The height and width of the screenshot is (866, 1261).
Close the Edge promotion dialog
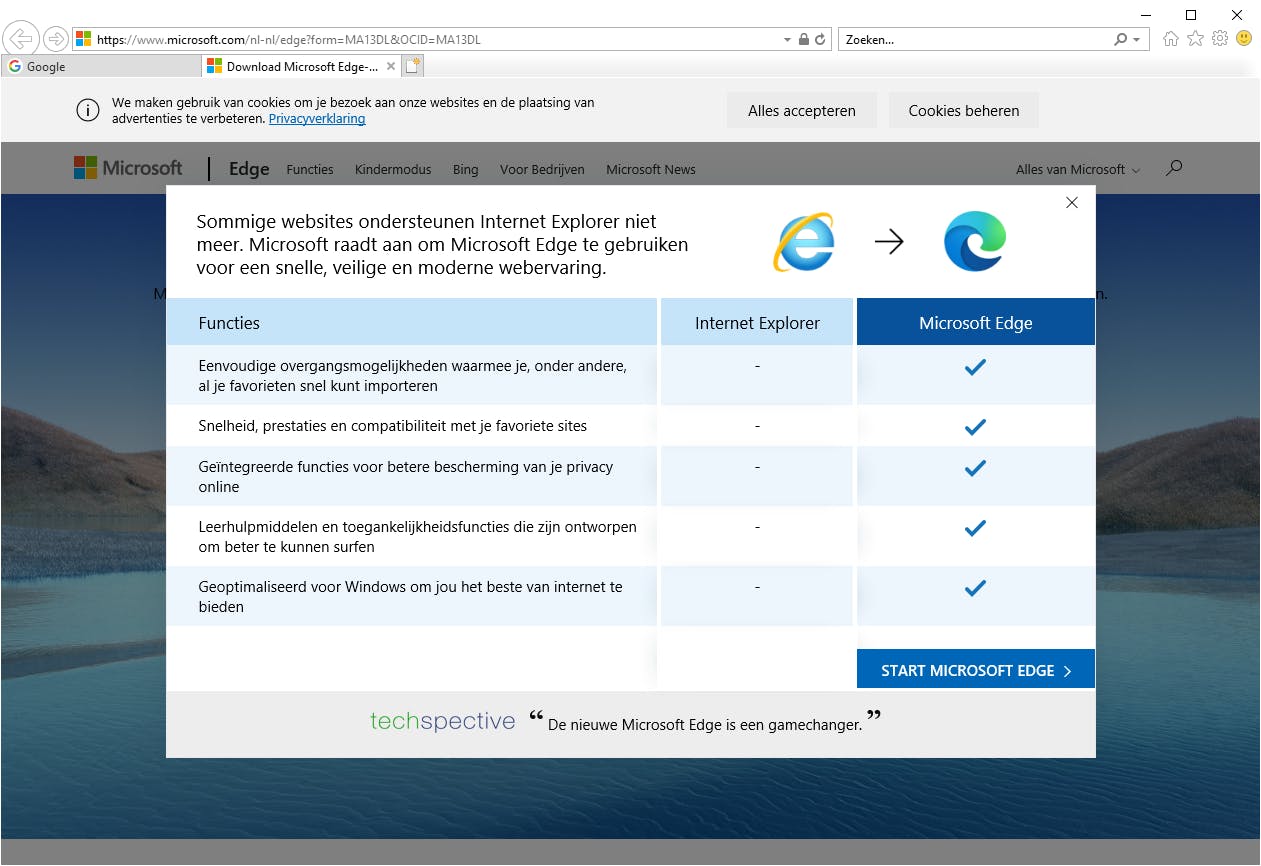[x=1072, y=202]
